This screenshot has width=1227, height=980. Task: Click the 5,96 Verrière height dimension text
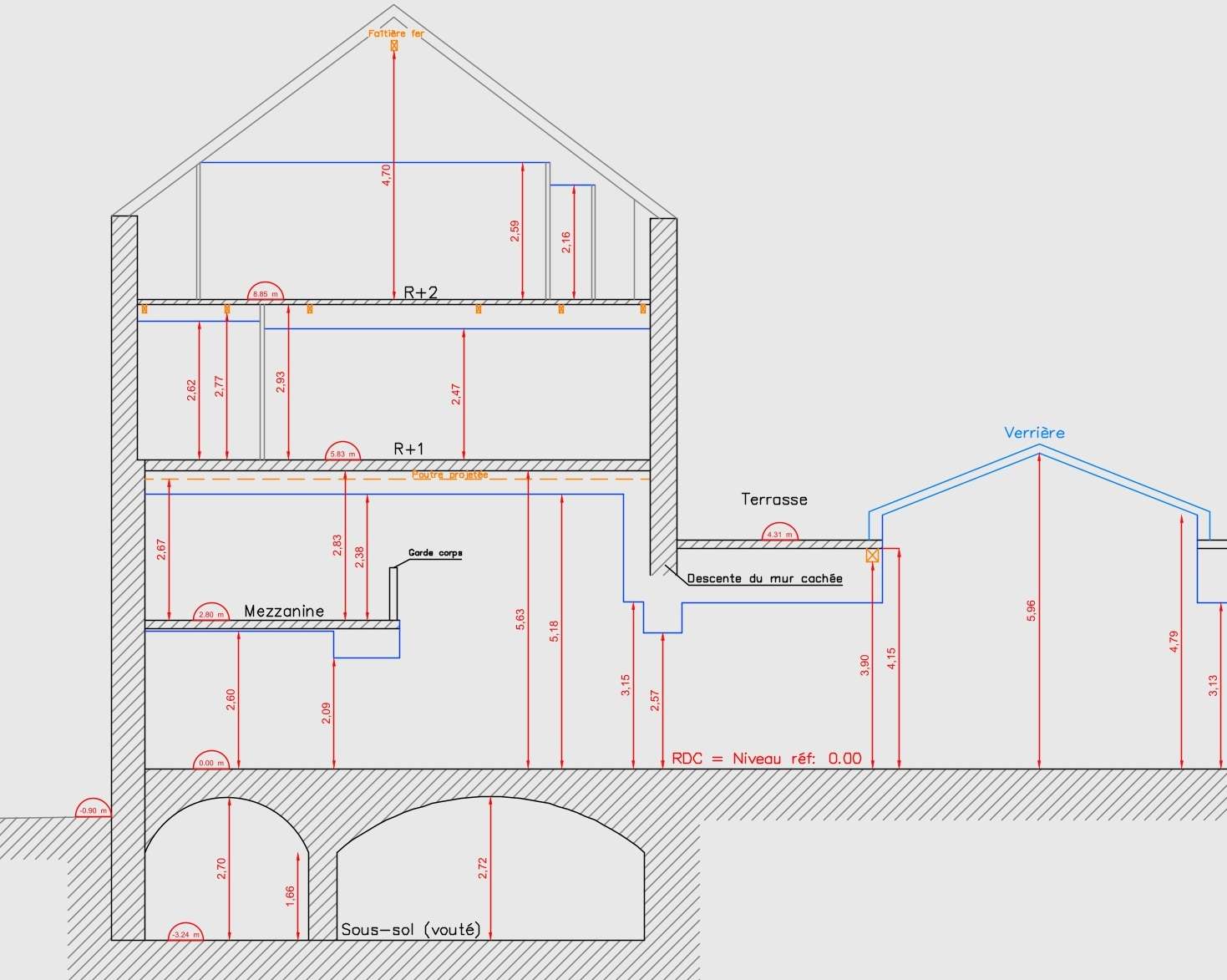click(x=1031, y=611)
